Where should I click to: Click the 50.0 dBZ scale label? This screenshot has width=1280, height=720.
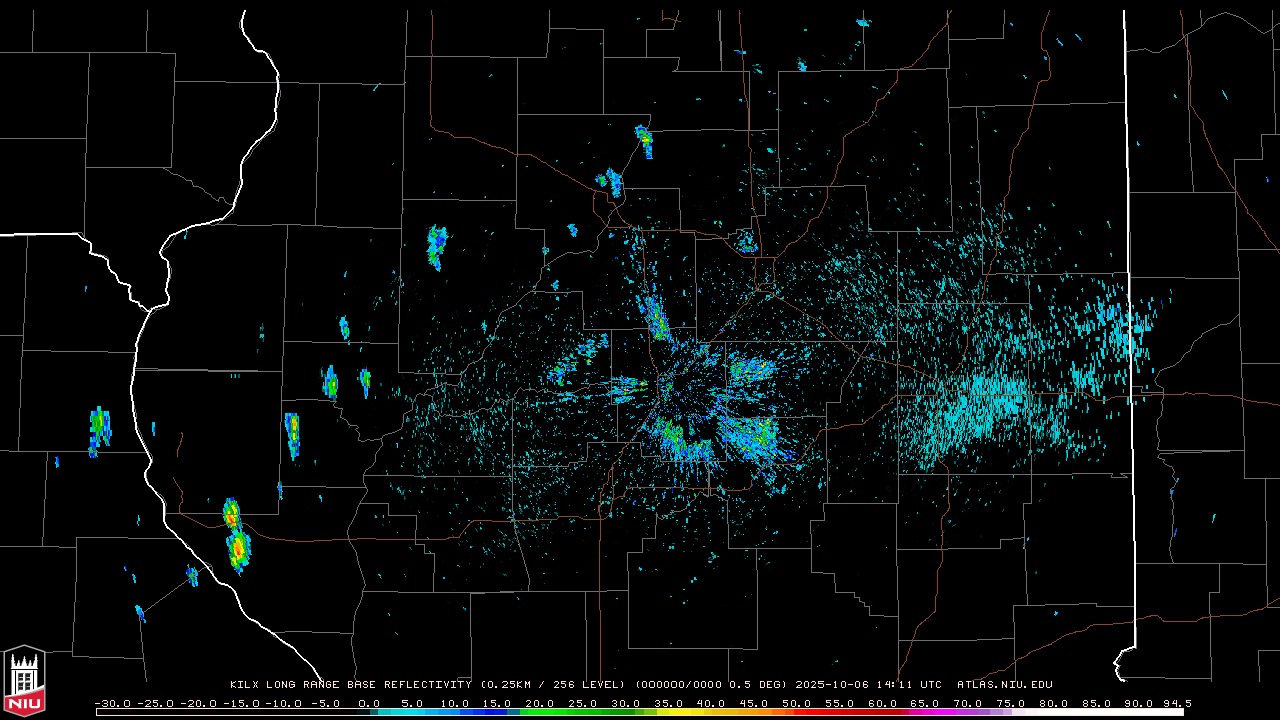(796, 703)
